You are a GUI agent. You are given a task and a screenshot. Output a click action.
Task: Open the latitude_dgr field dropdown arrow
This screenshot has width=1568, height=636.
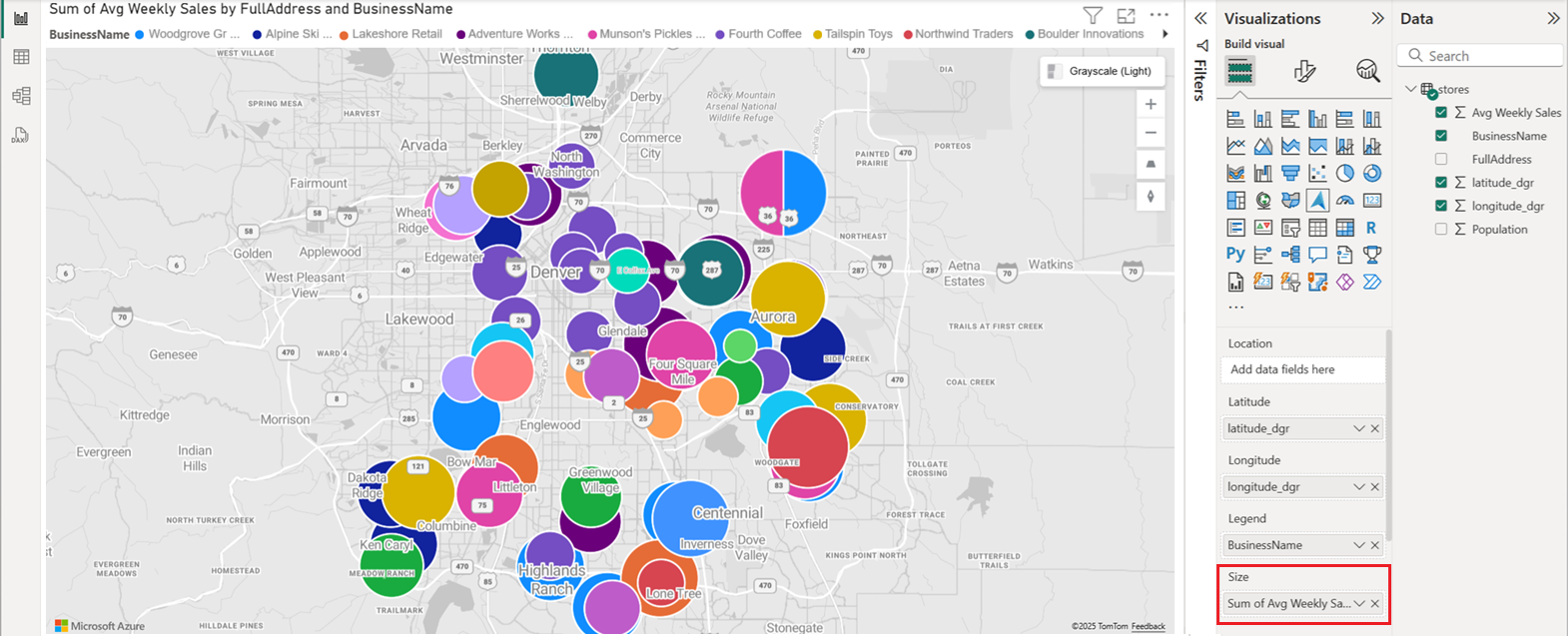click(1358, 428)
